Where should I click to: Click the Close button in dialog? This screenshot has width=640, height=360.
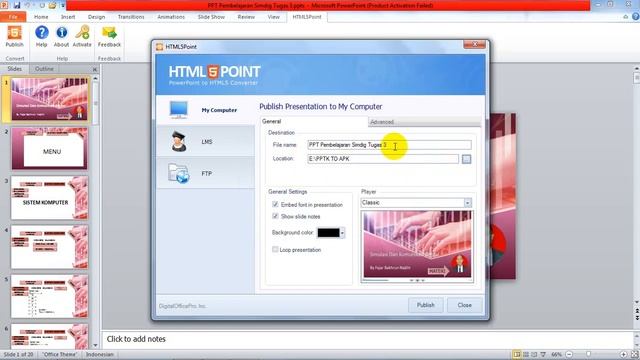[x=464, y=305]
